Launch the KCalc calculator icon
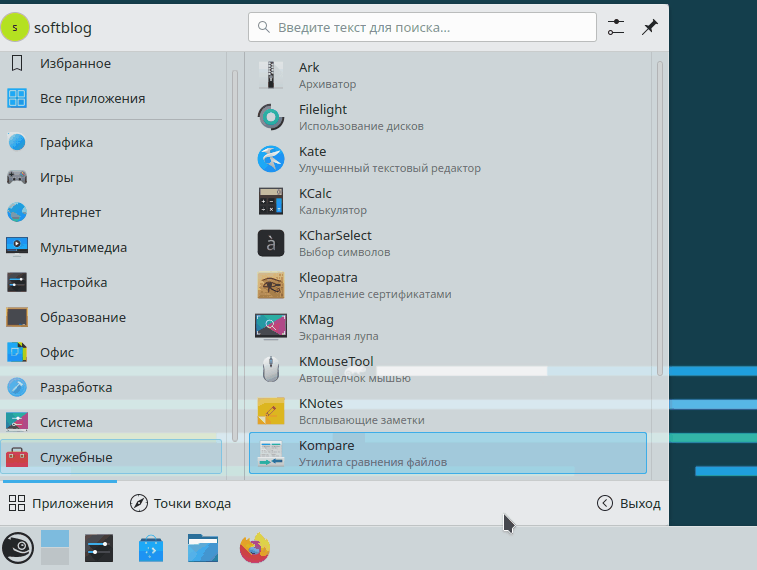The height and width of the screenshot is (570, 757). tap(271, 201)
